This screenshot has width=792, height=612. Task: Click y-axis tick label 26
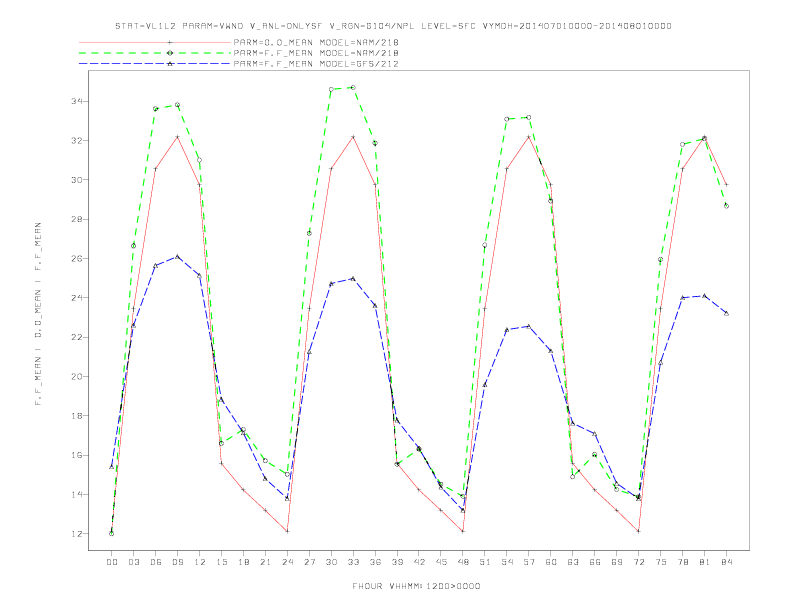77,259
